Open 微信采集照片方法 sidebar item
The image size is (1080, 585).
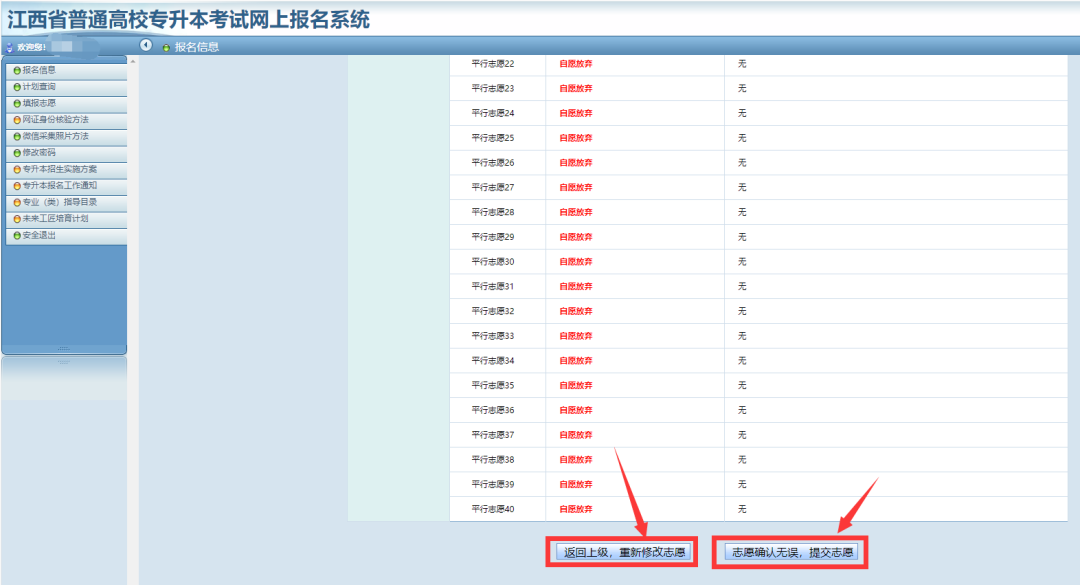pos(66,136)
